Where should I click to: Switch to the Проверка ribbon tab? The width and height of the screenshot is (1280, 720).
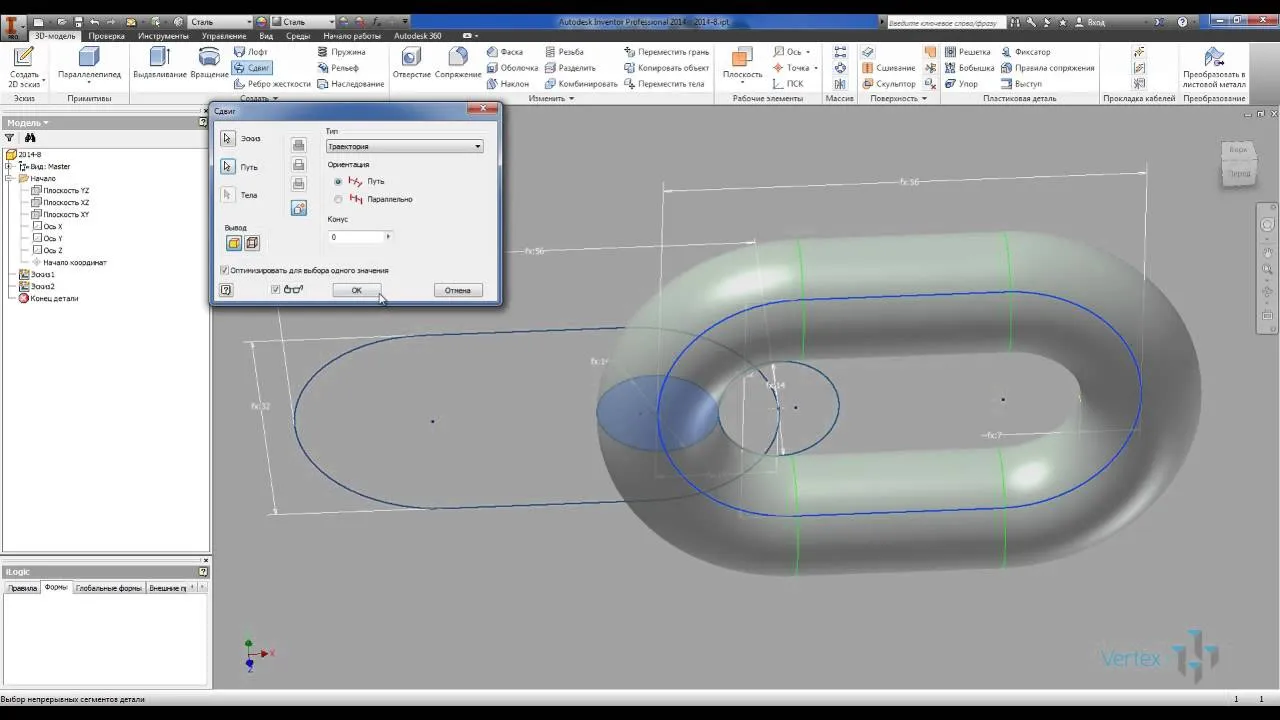[x=107, y=36]
